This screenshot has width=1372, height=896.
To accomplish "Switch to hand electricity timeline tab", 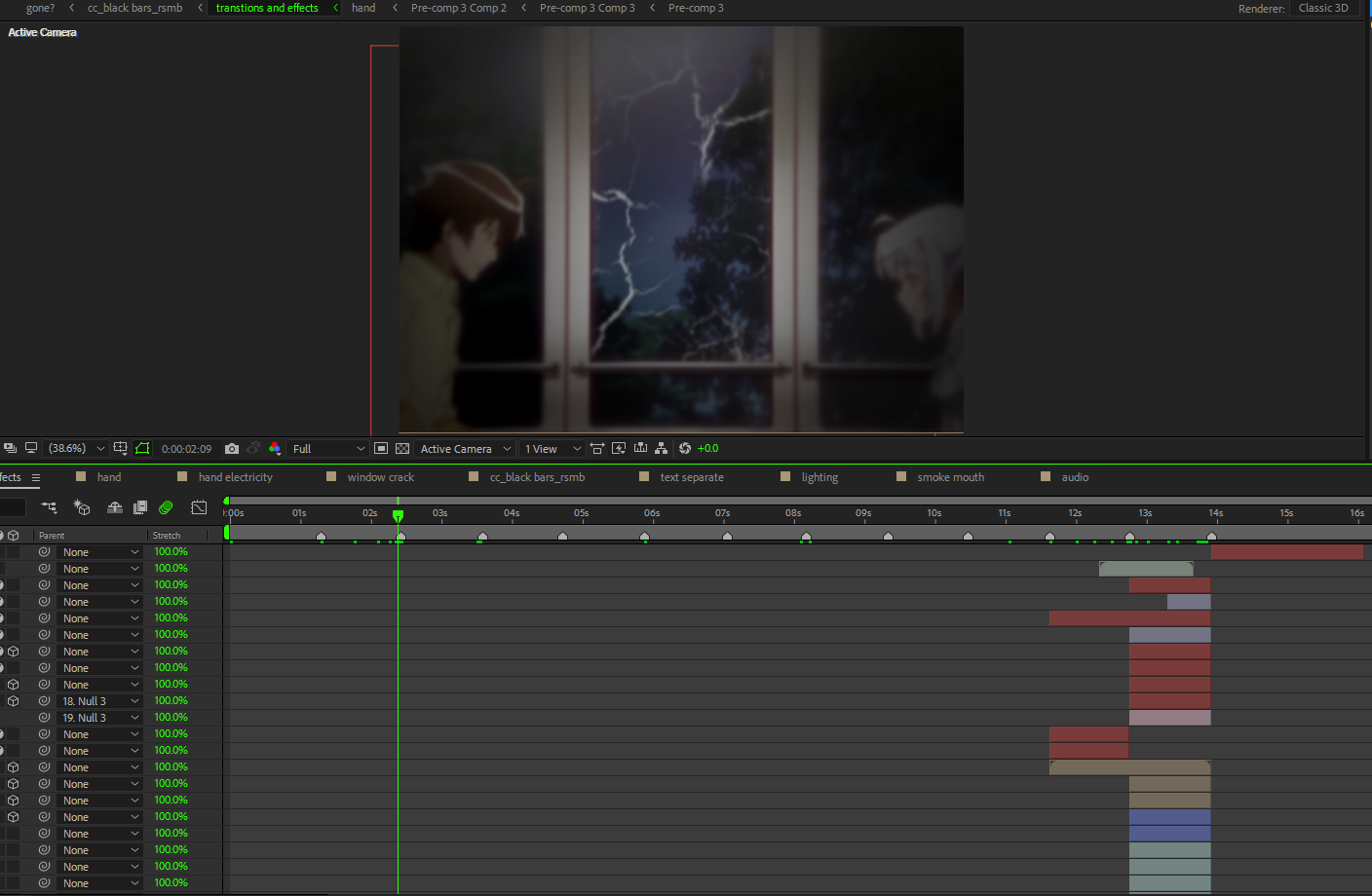I will coord(235,477).
